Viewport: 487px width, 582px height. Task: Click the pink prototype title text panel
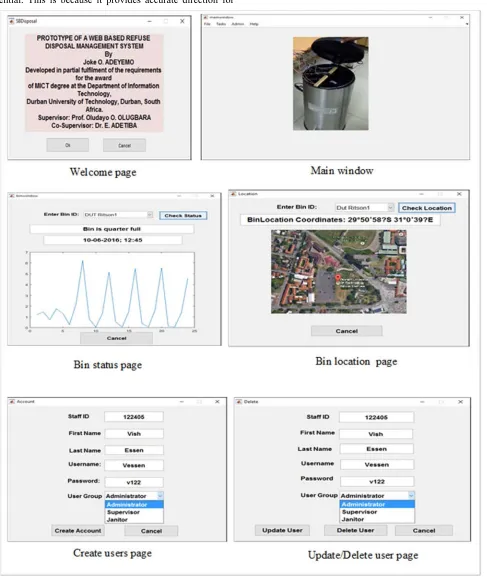pos(94,82)
